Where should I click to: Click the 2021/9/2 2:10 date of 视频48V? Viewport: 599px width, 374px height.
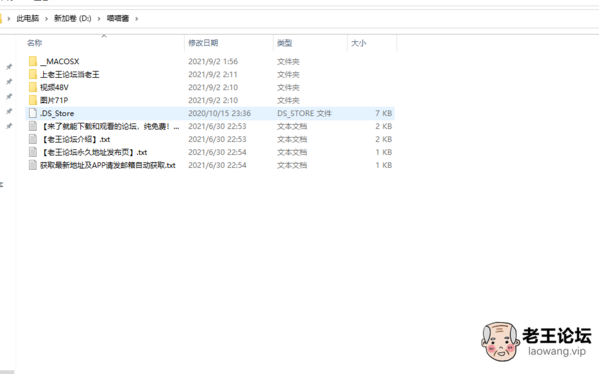pos(213,87)
